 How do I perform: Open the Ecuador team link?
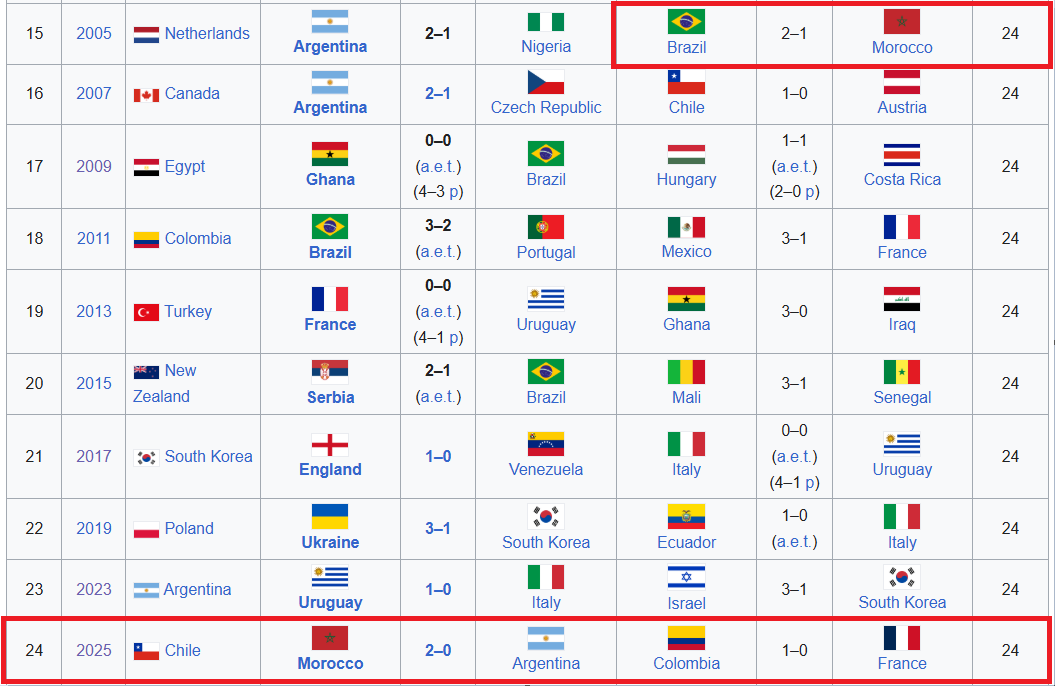[x=686, y=542]
